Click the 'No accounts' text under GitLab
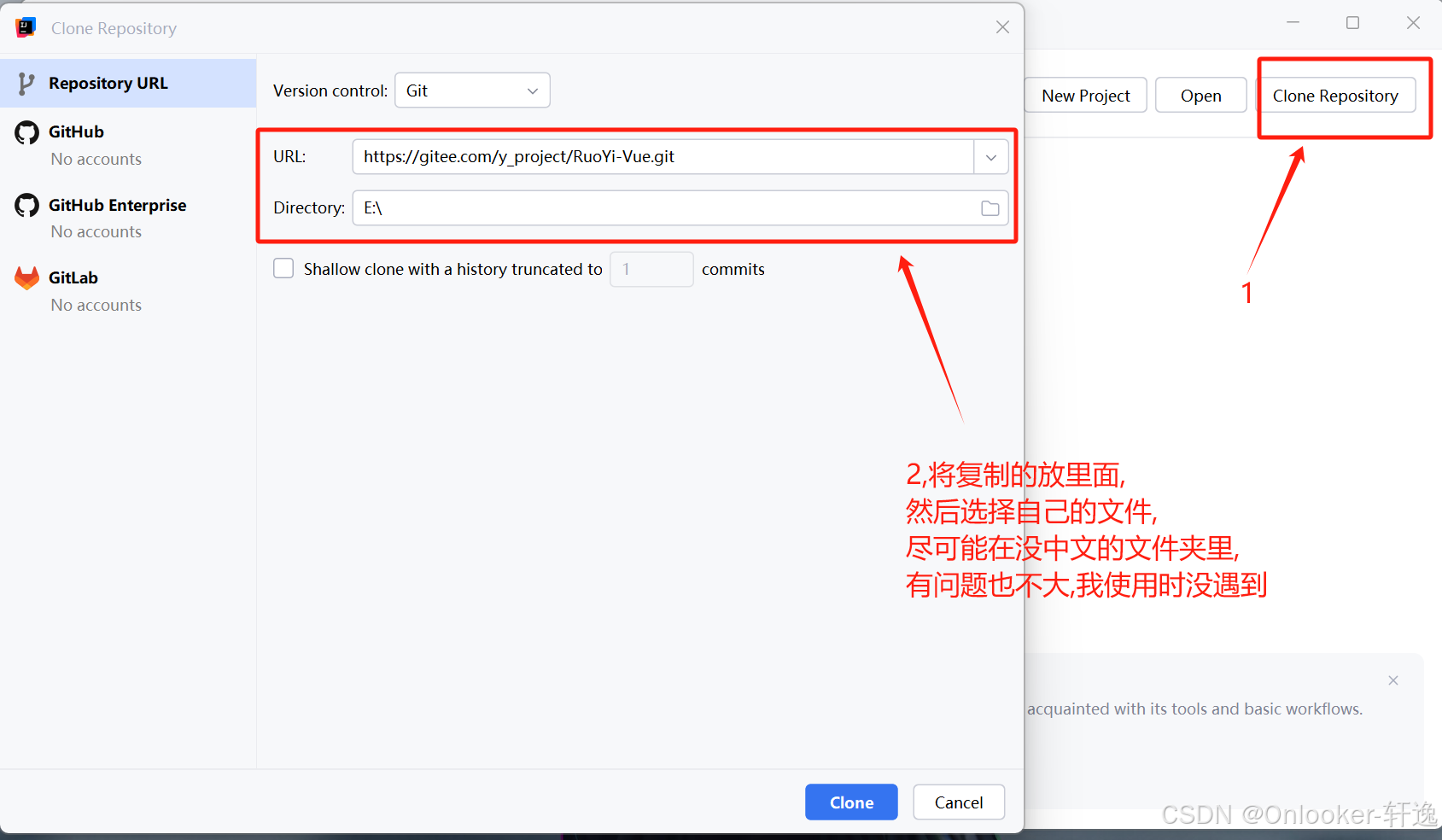 click(x=96, y=305)
